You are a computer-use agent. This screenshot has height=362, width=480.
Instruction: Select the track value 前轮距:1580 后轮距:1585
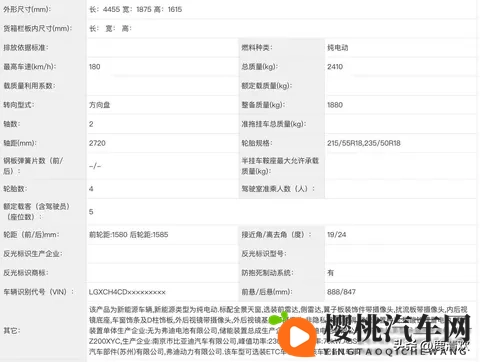click(129, 234)
